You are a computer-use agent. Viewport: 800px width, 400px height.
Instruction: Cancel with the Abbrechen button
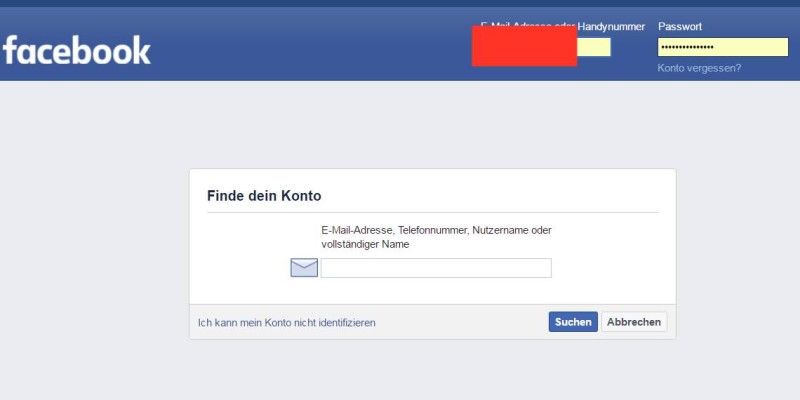[633, 322]
